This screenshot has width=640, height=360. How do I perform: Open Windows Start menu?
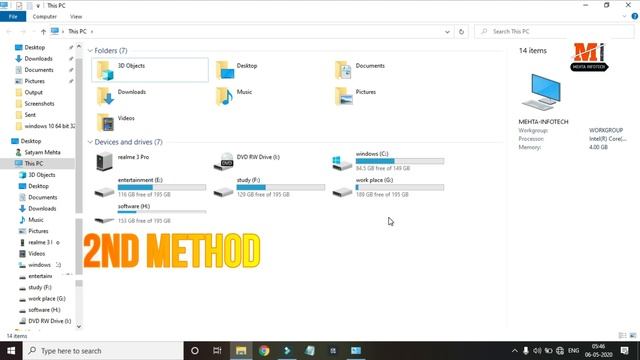11,351
